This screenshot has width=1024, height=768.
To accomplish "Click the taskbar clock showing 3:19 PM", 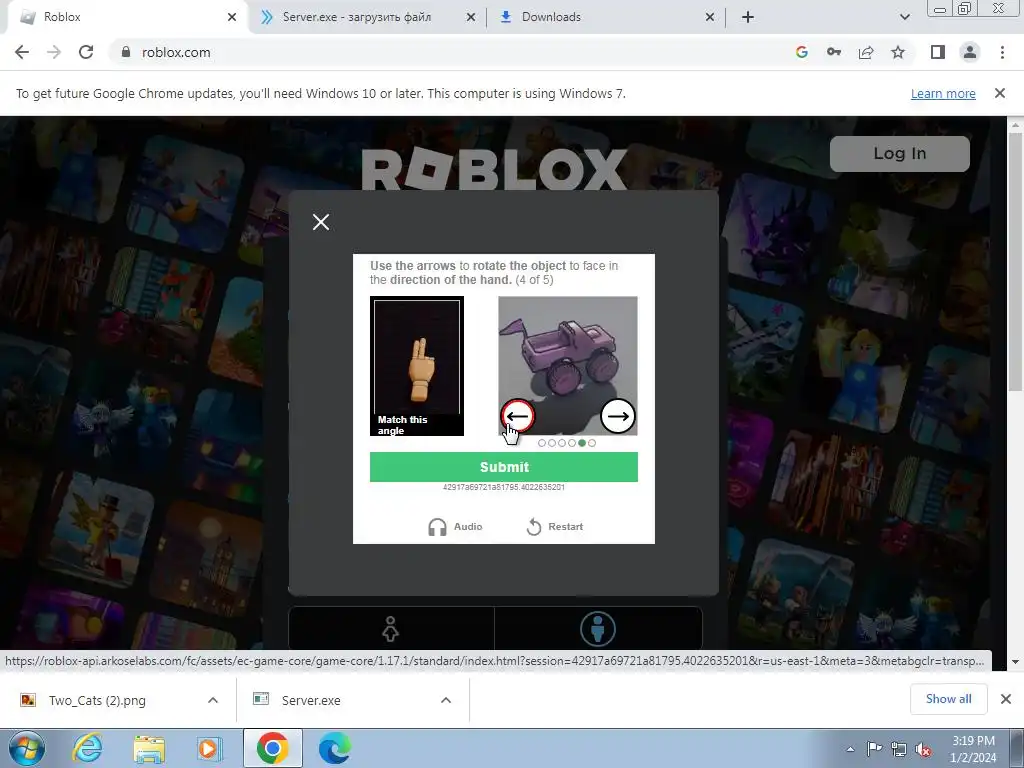I will click(x=973, y=749).
